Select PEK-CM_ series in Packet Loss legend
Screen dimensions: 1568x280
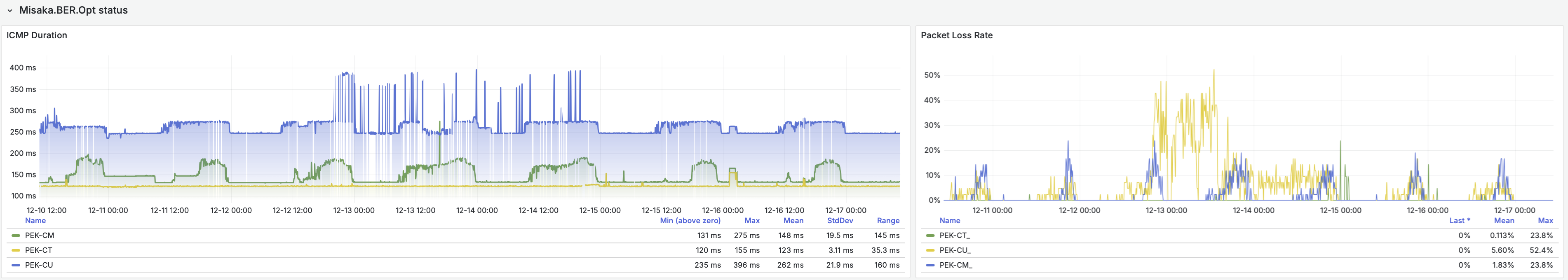pos(955,265)
